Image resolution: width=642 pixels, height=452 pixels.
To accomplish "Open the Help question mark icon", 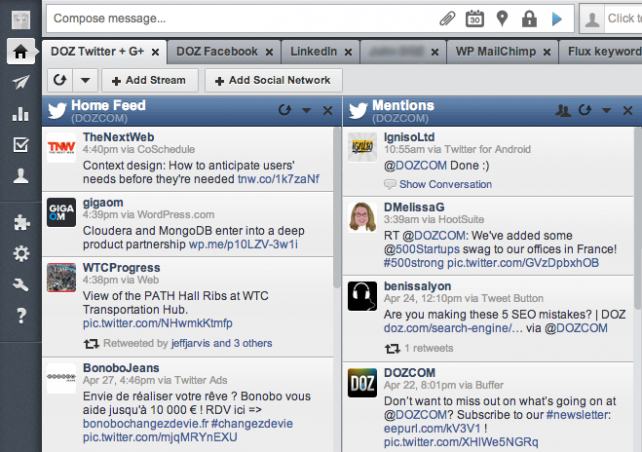I will coord(21,316).
